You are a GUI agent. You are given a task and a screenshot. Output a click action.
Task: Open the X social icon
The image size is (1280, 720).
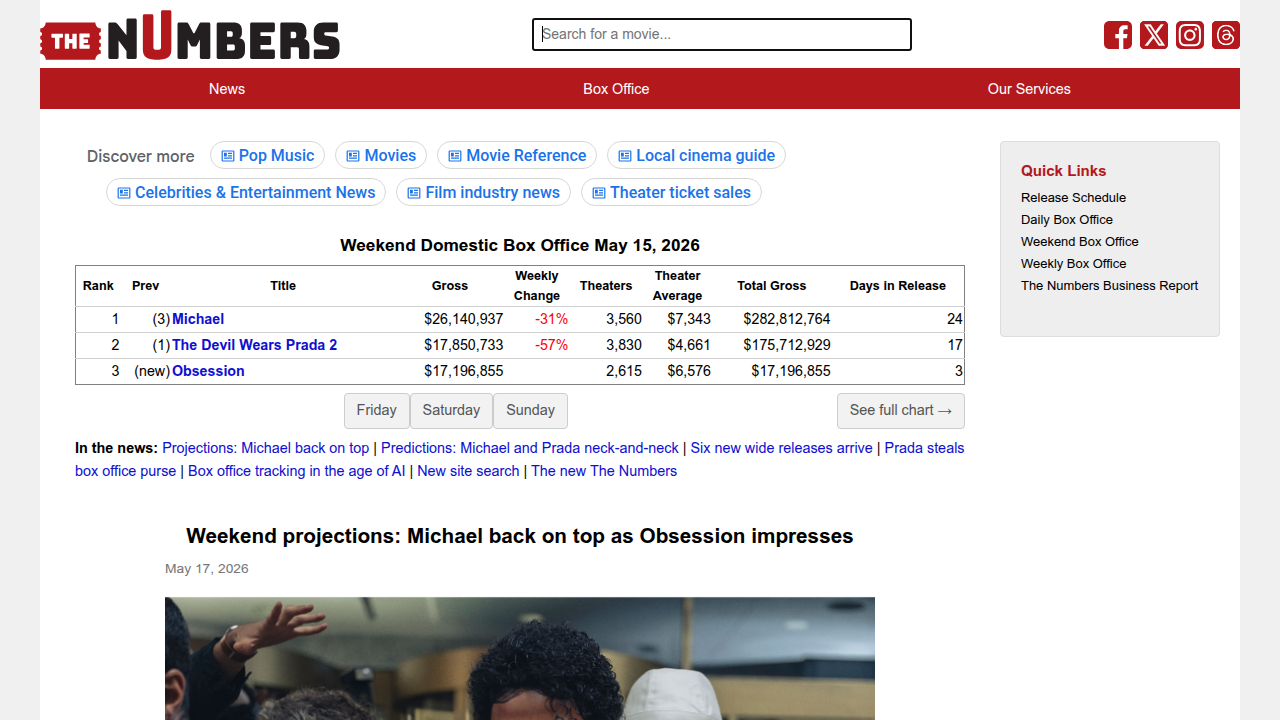point(1154,35)
